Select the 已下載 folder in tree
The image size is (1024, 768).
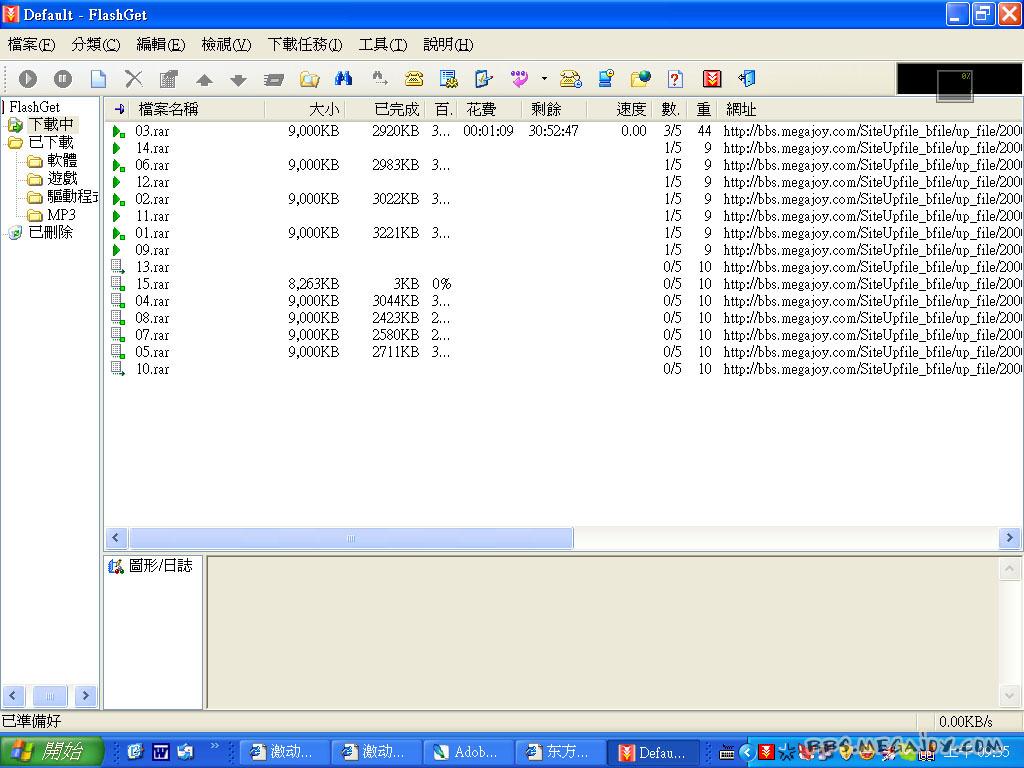click(x=51, y=142)
